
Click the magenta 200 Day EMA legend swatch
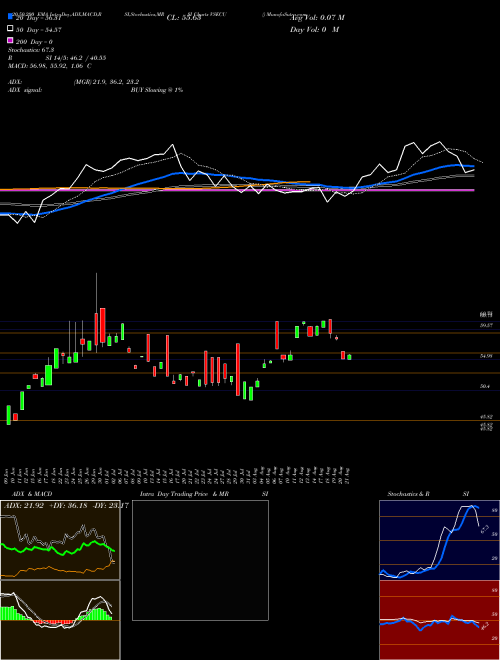[10, 41]
